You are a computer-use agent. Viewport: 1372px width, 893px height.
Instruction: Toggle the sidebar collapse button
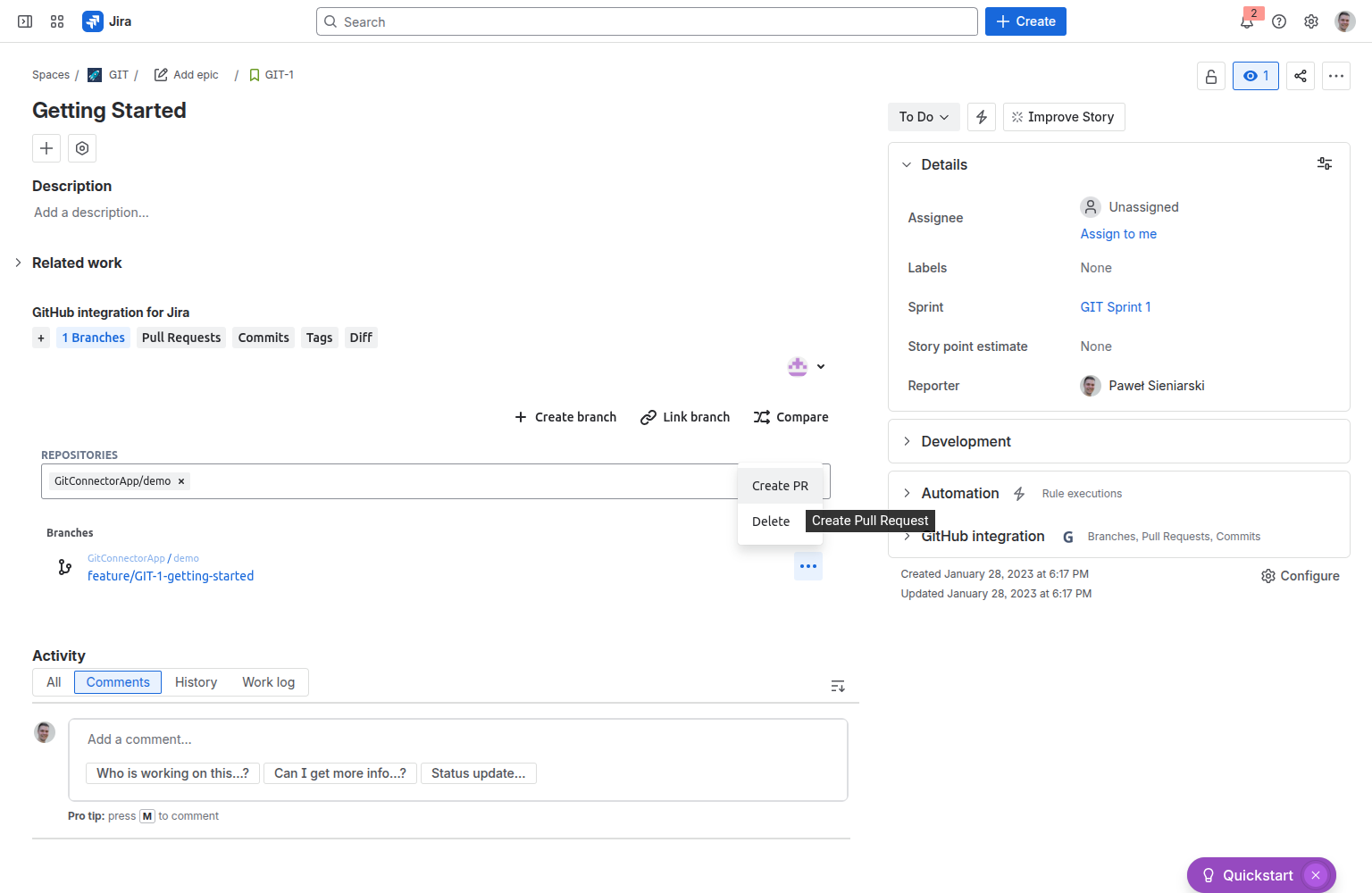(25, 21)
